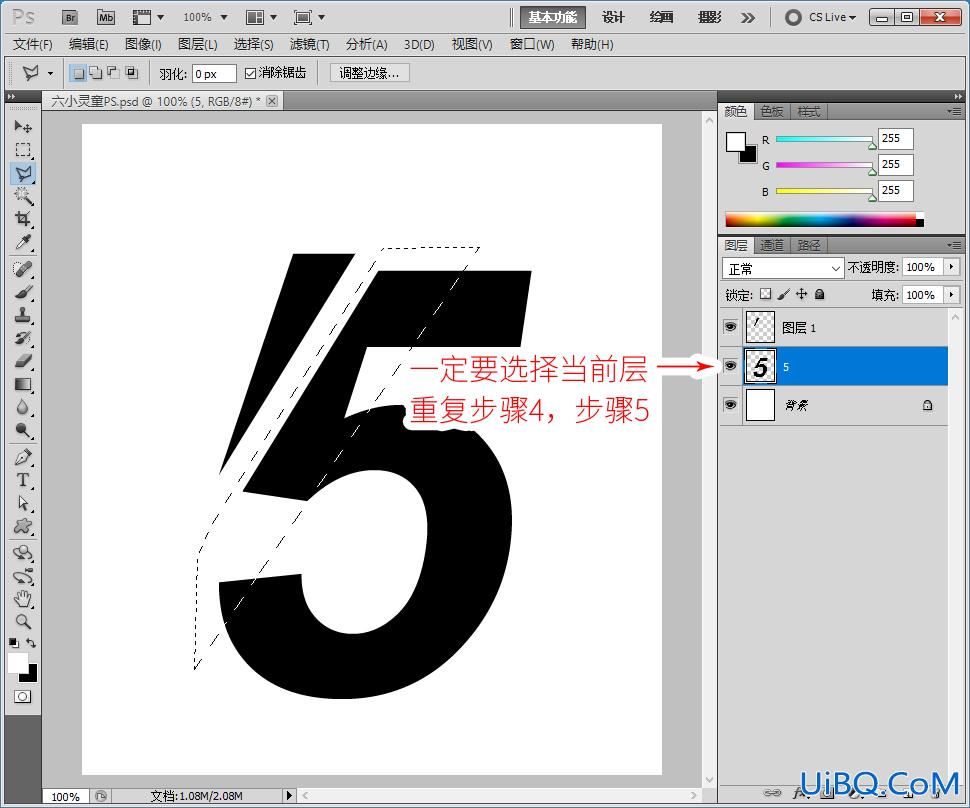Image resolution: width=970 pixels, height=808 pixels.
Task: Select the History Brush tool
Action: [x=23, y=338]
